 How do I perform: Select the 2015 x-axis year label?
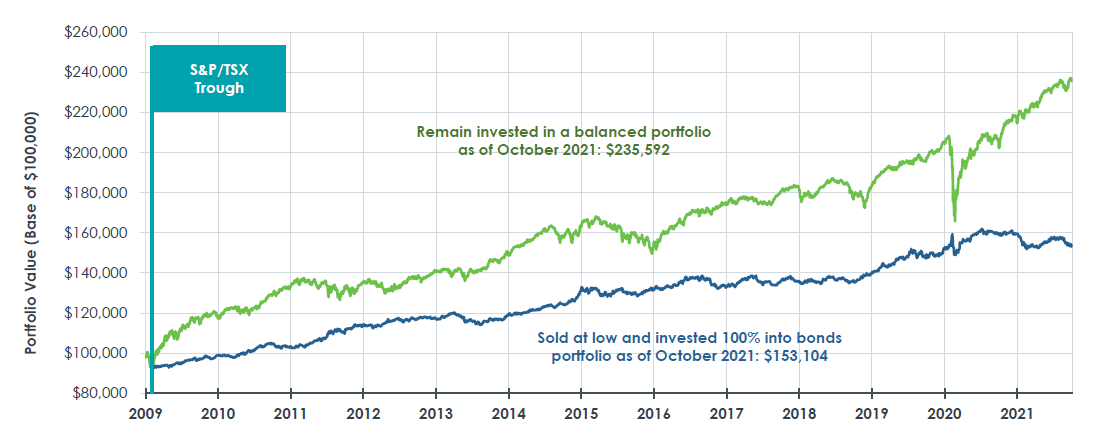point(581,412)
